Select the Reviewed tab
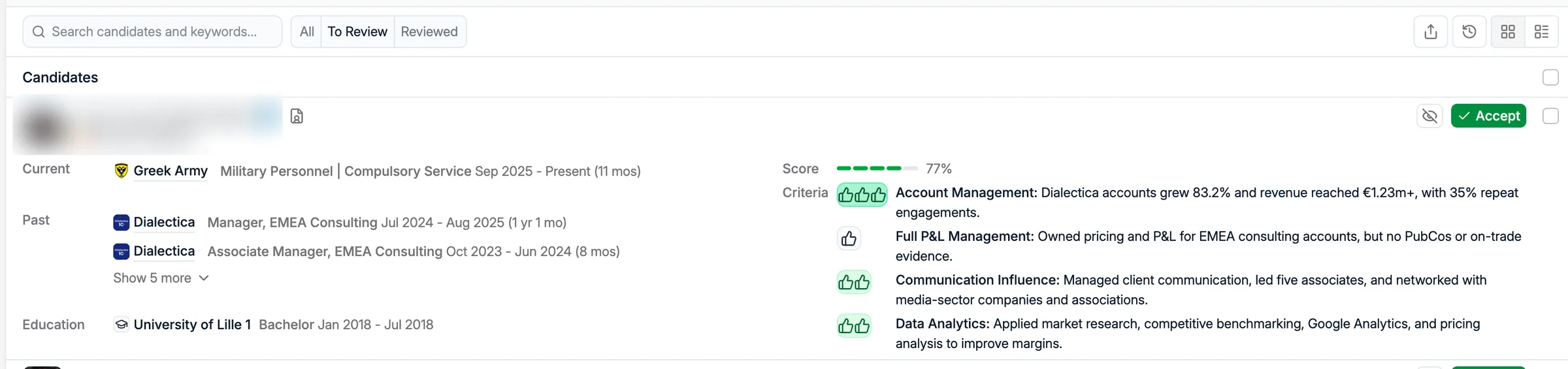This screenshot has width=1568, height=369. (429, 32)
